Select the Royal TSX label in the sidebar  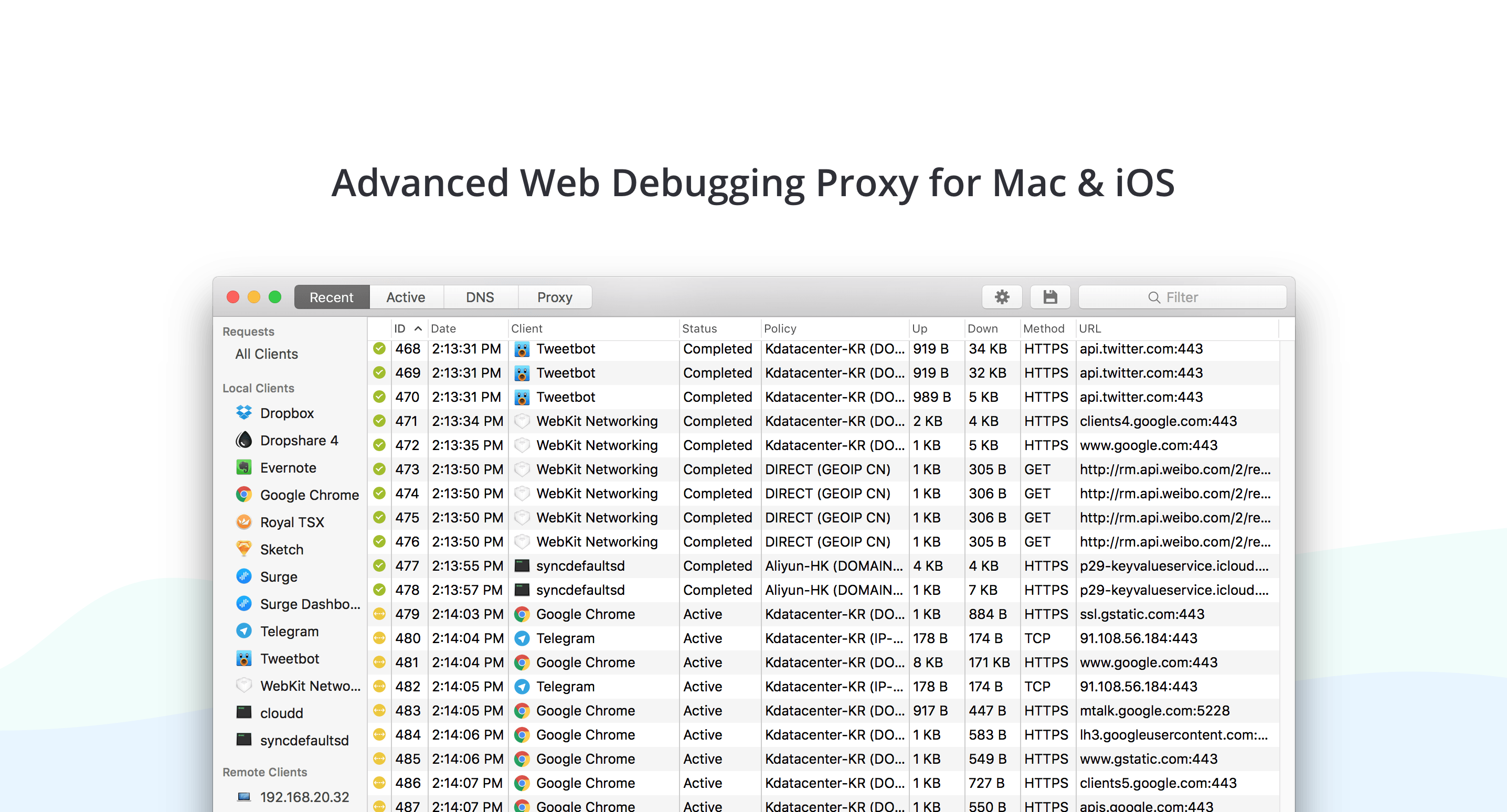292,522
